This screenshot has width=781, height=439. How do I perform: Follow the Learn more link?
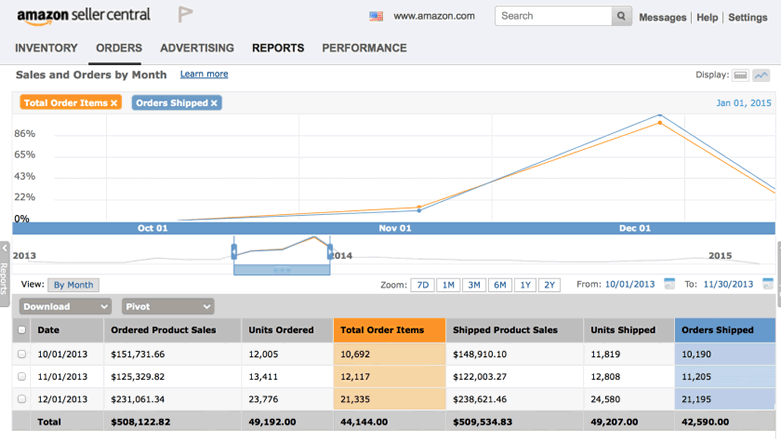[204, 74]
